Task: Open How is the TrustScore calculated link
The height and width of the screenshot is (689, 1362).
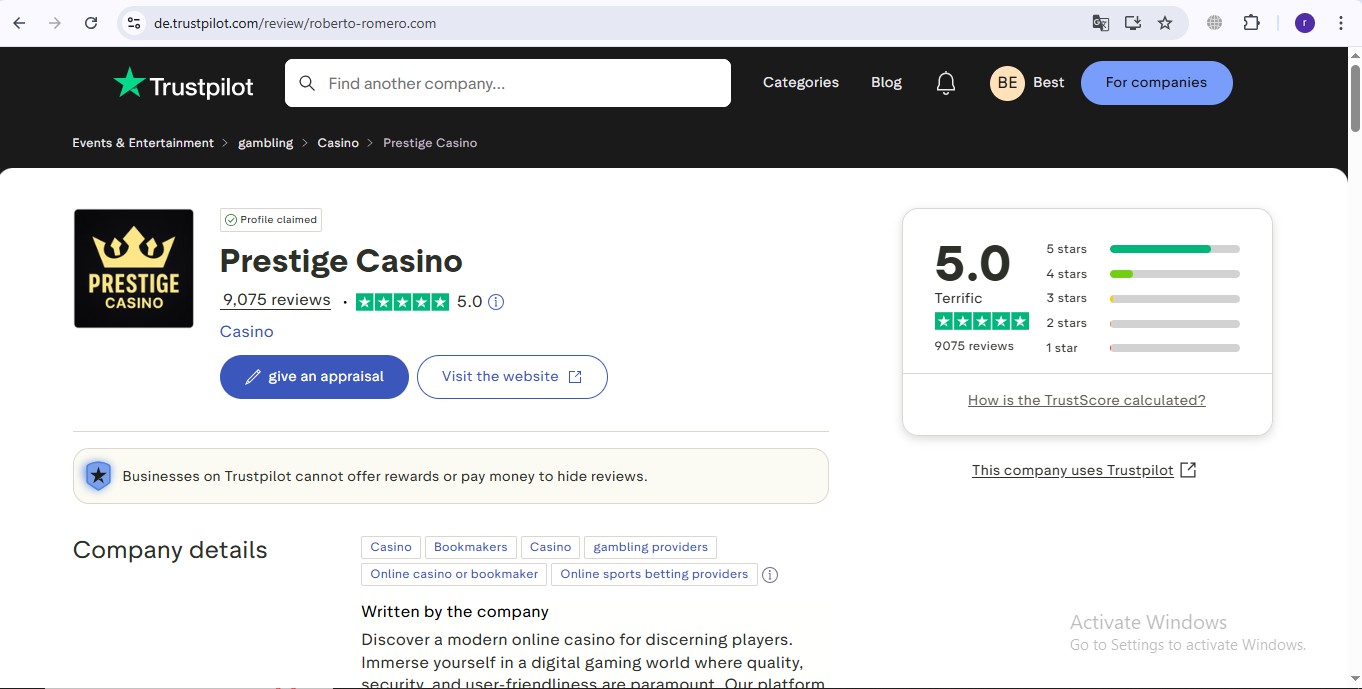Action: tap(1087, 400)
